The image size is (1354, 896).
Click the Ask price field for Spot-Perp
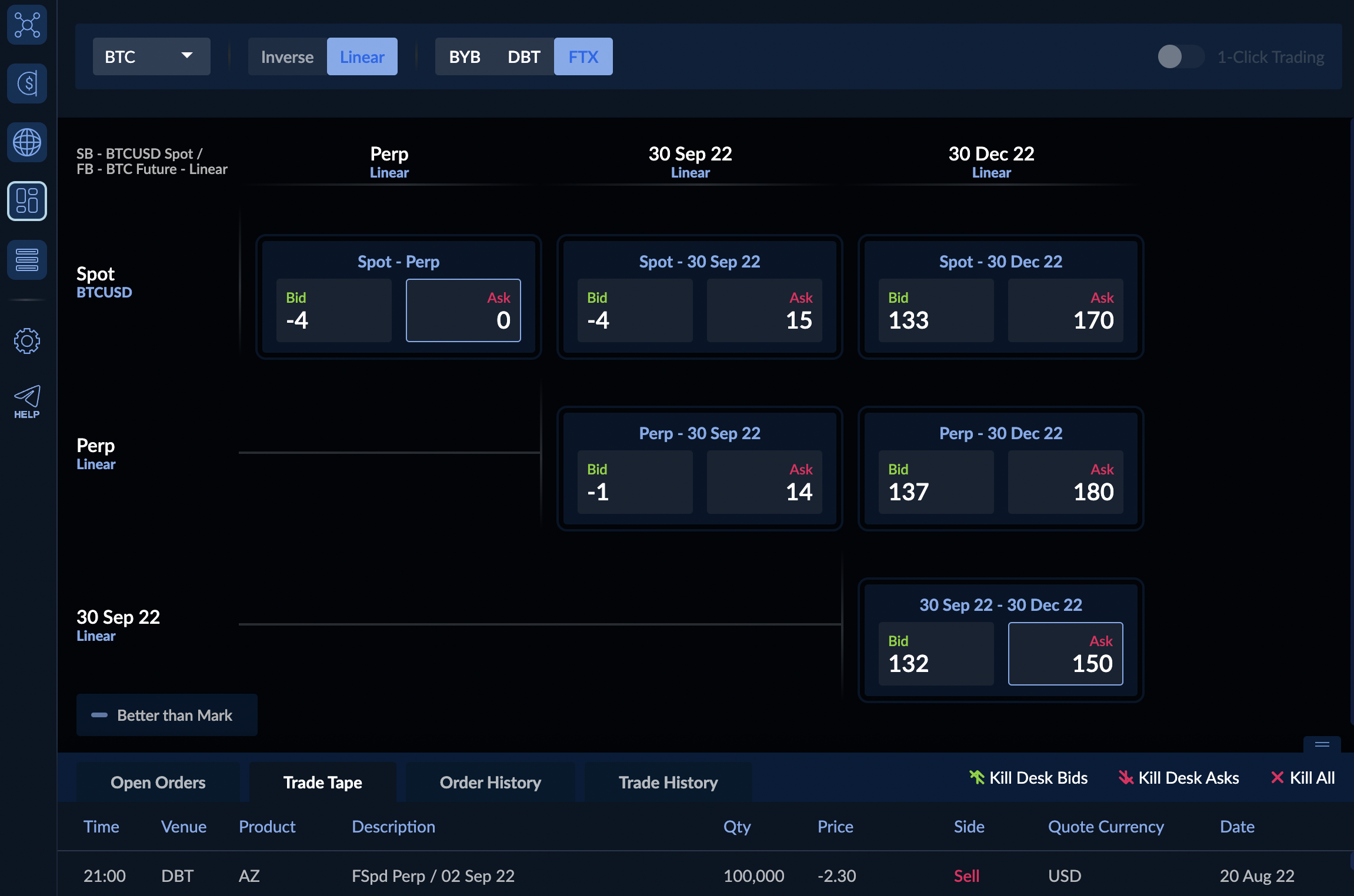[463, 312]
